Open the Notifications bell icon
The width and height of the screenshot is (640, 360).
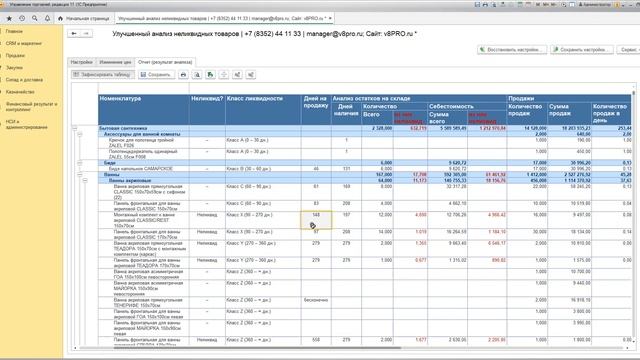(47, 18)
